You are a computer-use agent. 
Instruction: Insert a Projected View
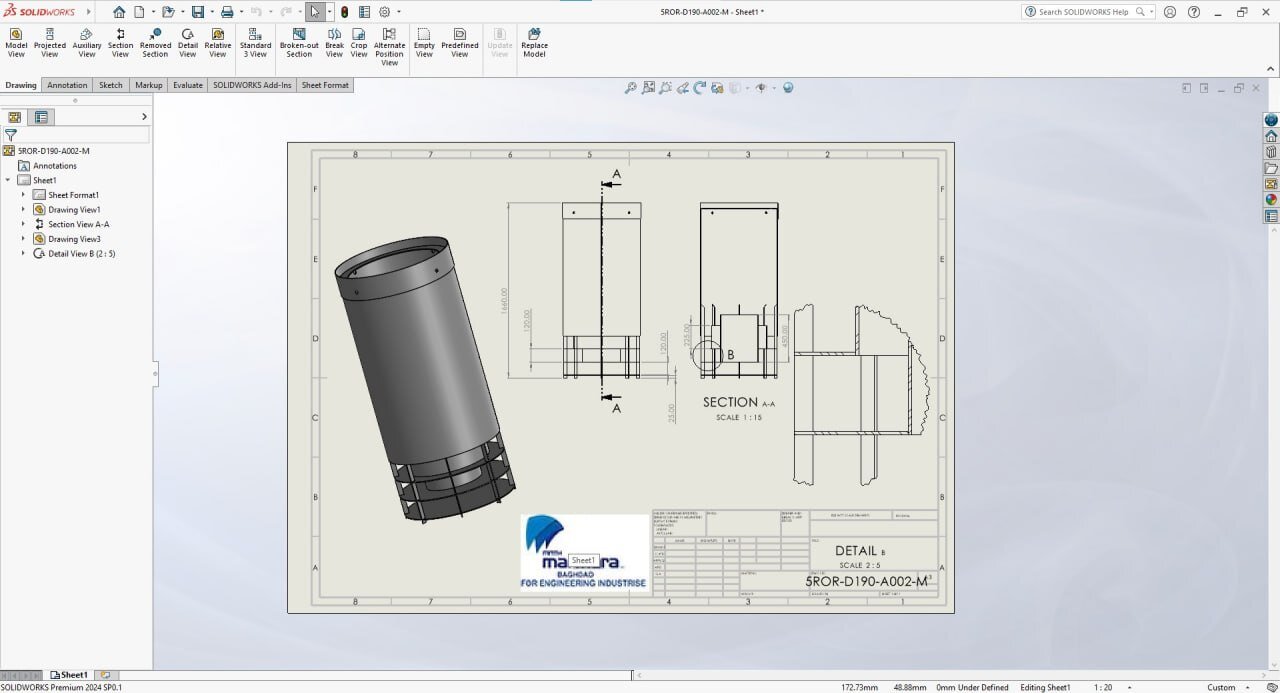(x=49, y=43)
